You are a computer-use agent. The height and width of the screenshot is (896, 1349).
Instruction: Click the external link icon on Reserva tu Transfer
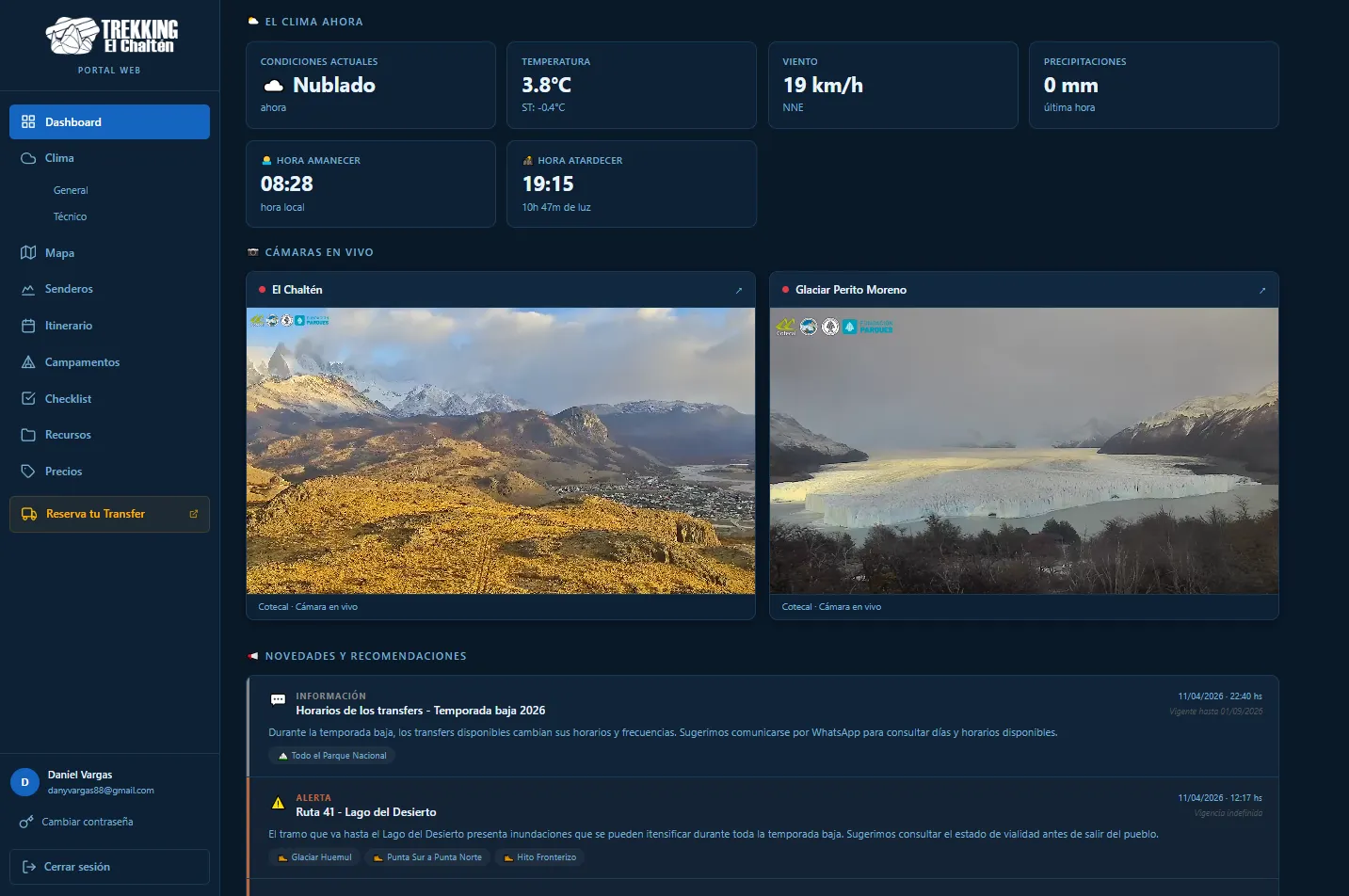tap(194, 514)
